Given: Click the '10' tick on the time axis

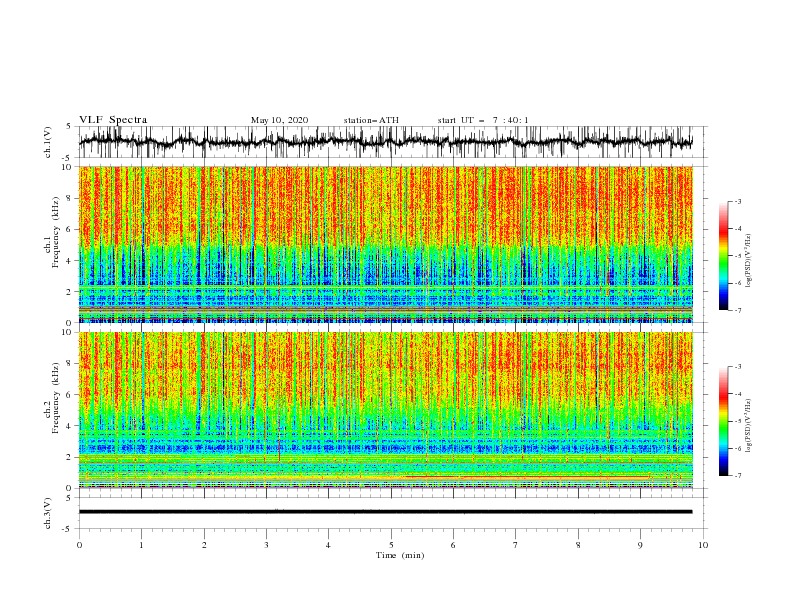Looking at the screenshot, I should [703, 545].
